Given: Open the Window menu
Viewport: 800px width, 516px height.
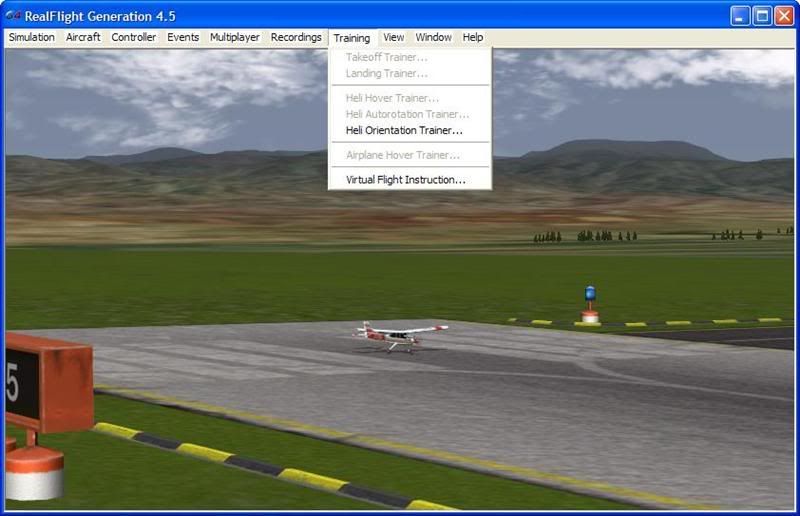Looking at the screenshot, I should click(433, 37).
